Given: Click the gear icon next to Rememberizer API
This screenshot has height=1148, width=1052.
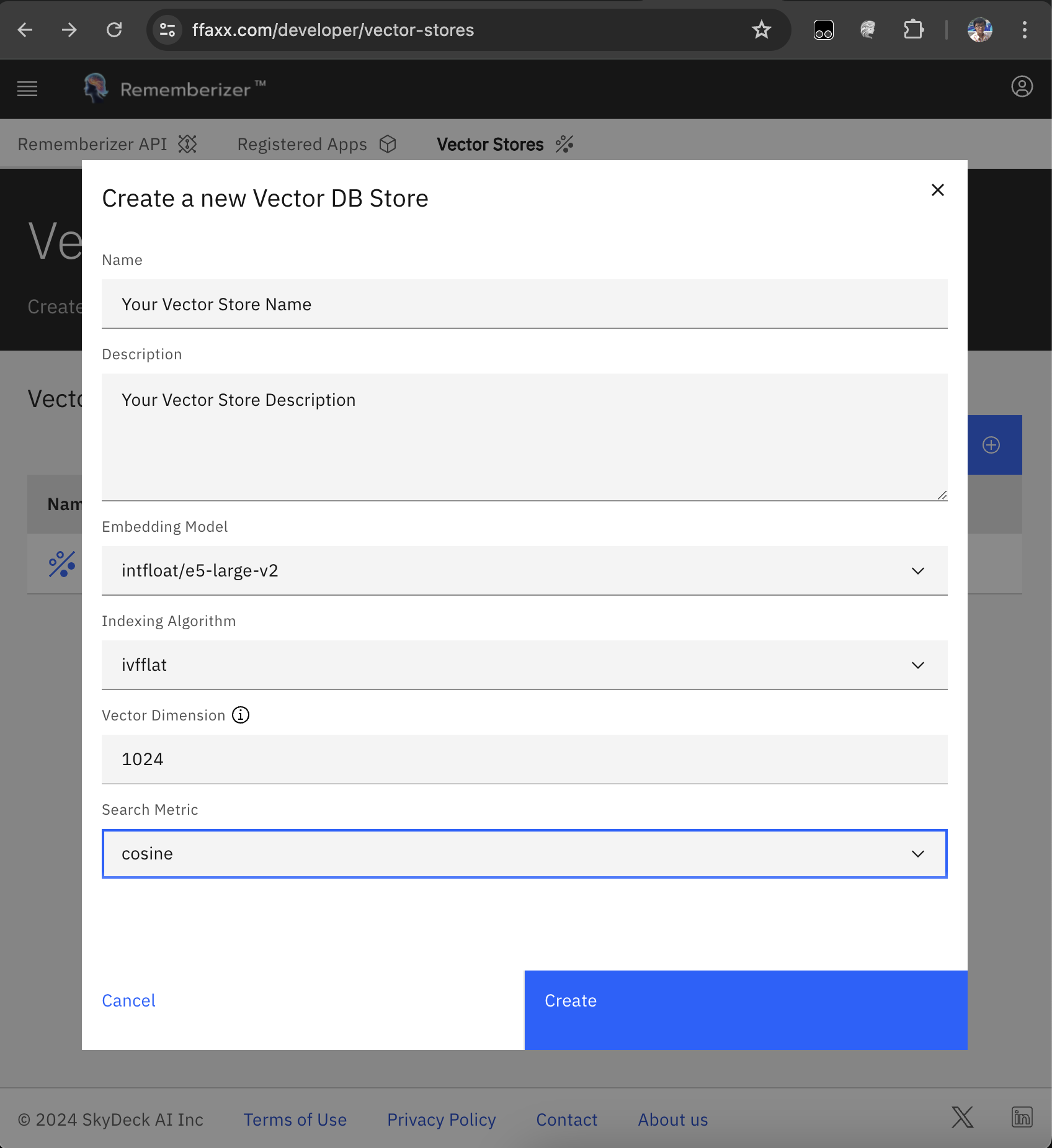Looking at the screenshot, I should 188,144.
